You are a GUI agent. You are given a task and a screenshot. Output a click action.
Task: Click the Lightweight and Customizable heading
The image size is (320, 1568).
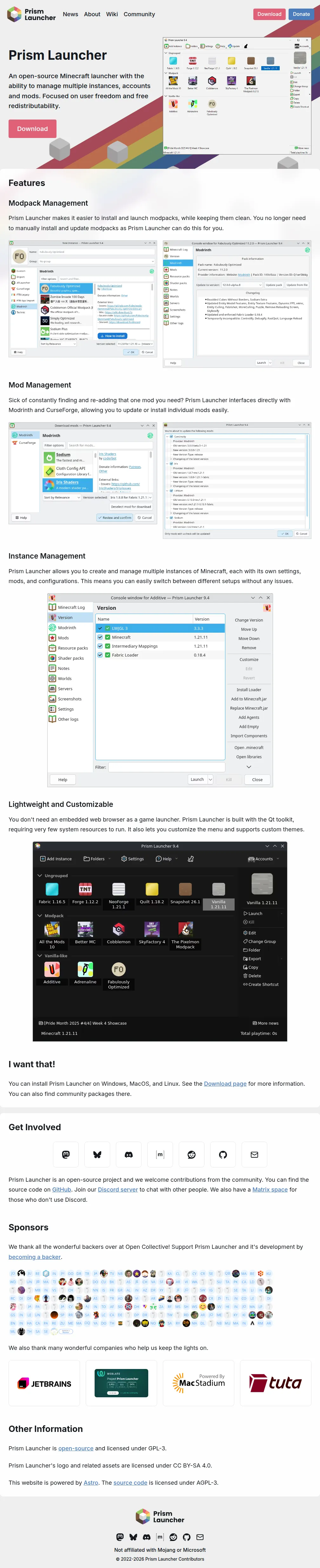point(61,804)
